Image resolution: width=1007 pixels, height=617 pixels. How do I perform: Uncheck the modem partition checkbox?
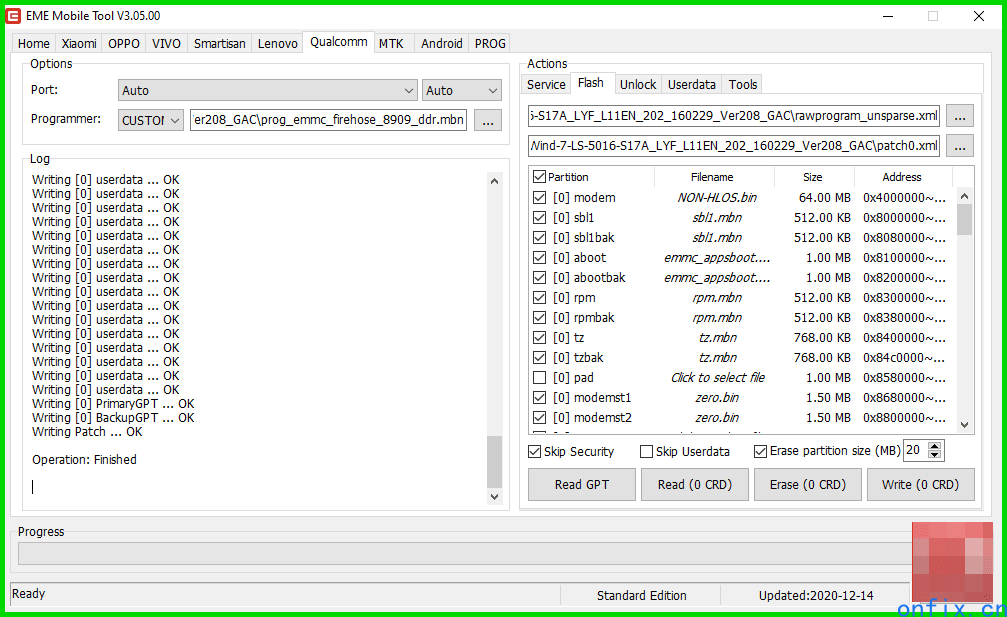[539, 198]
